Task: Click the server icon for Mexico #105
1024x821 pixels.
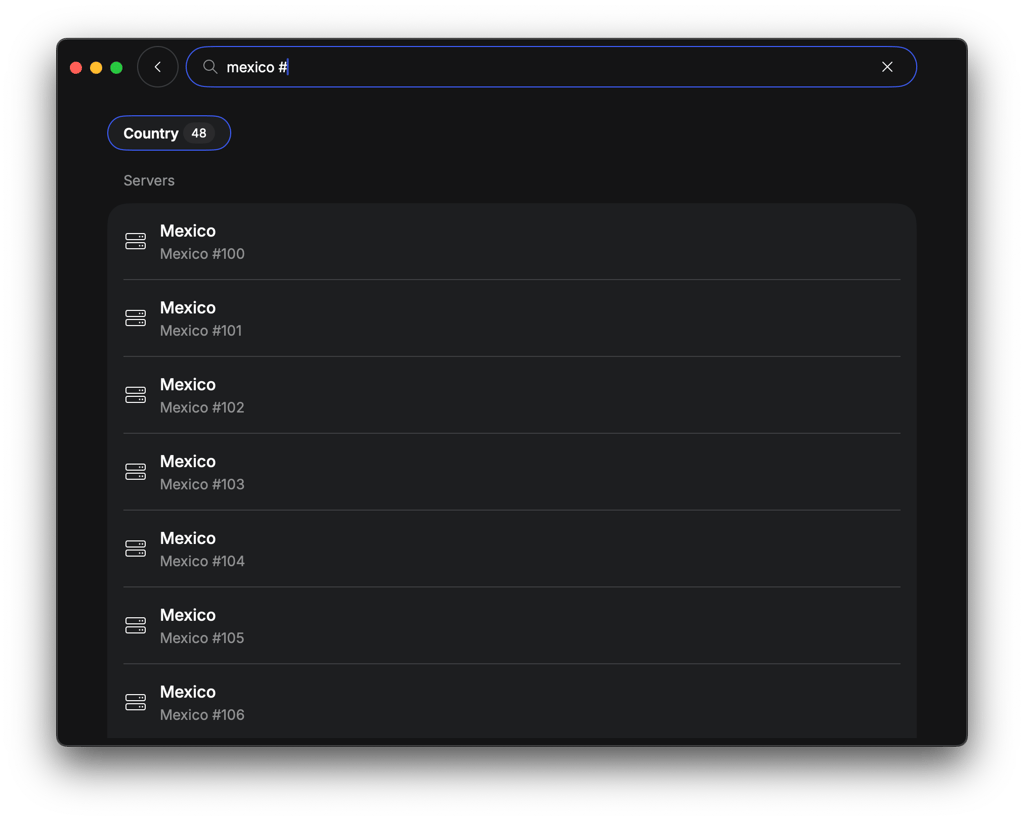Action: pos(136,626)
